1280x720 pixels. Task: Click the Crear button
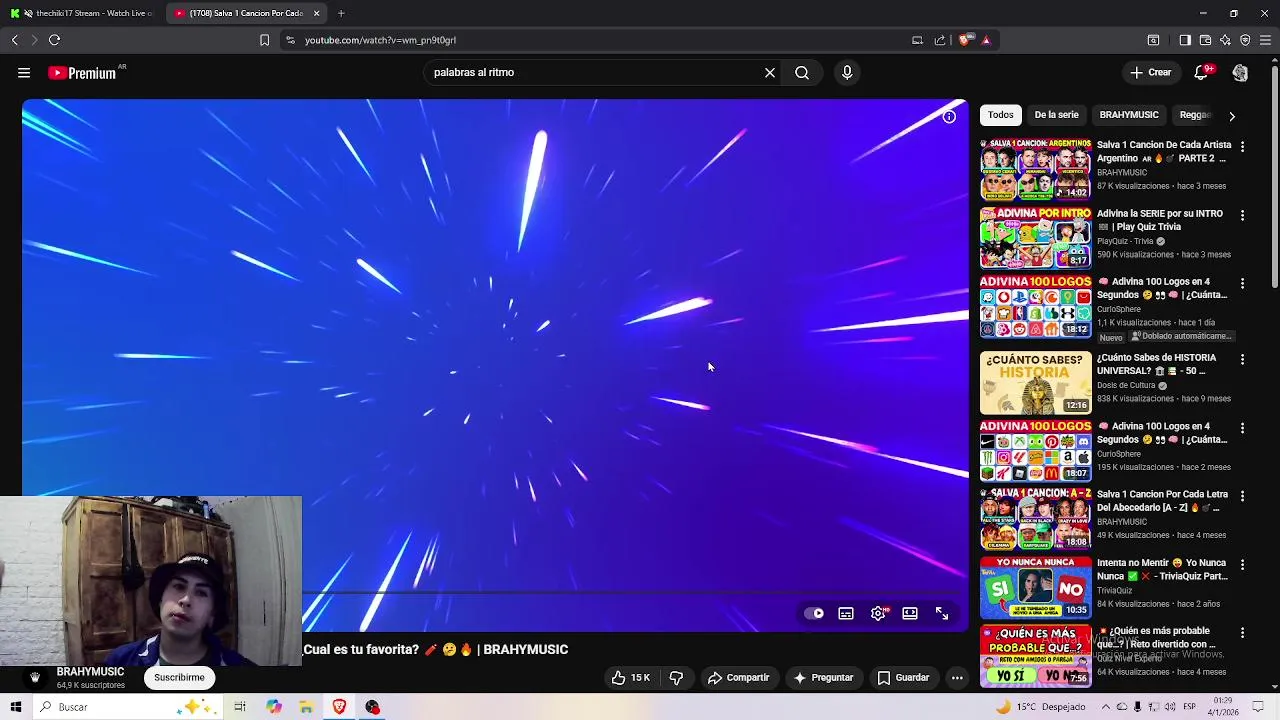click(x=1150, y=72)
